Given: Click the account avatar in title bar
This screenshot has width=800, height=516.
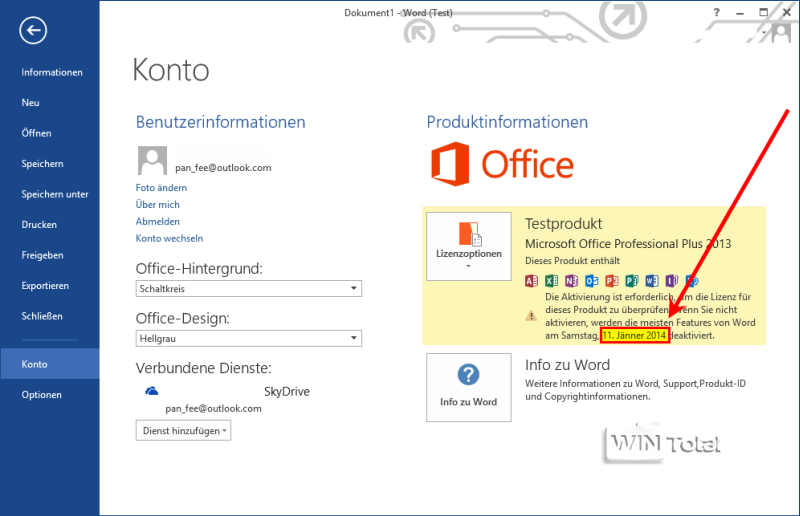Looking at the screenshot, I should pos(781,34).
